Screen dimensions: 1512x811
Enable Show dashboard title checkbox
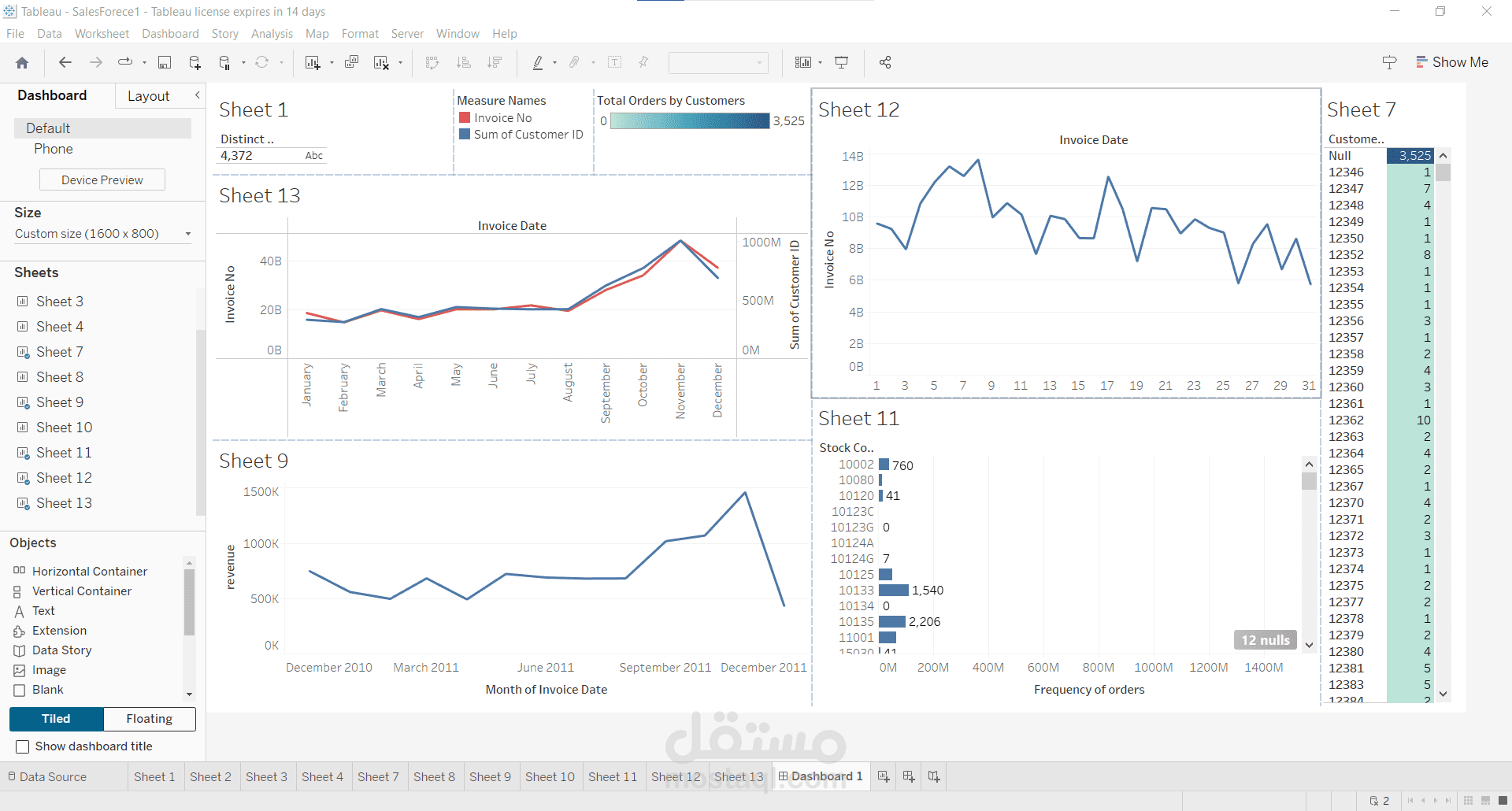coord(23,746)
